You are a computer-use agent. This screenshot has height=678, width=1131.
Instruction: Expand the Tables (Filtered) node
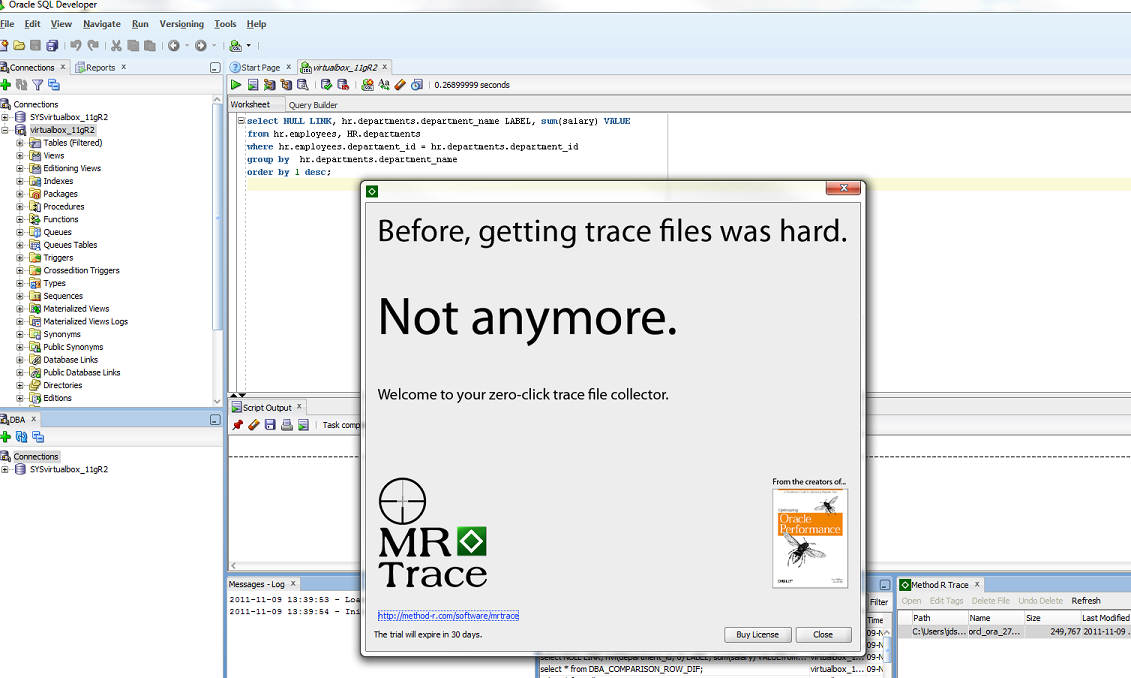(20, 143)
